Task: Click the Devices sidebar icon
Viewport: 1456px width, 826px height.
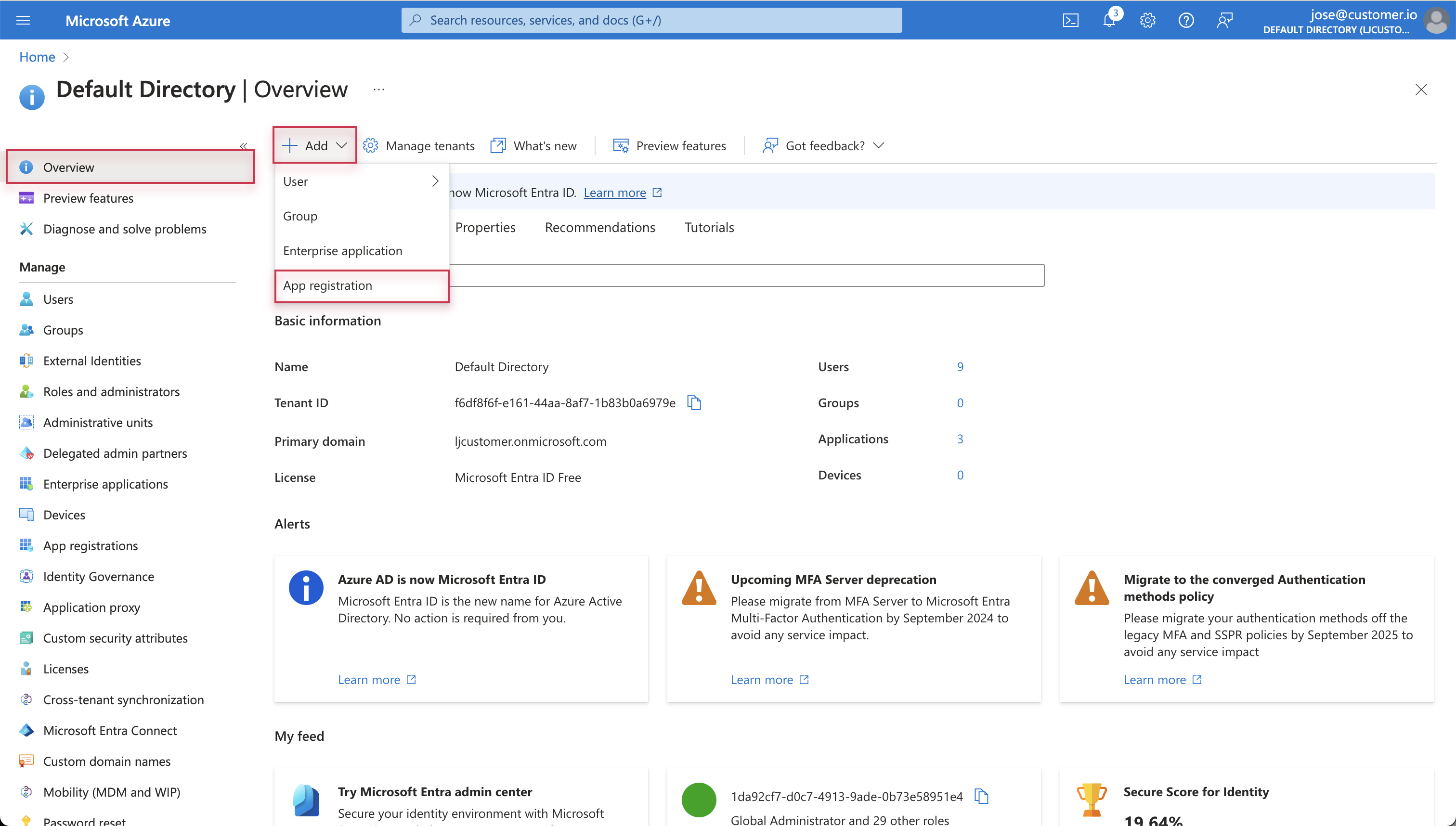Action: [x=26, y=515]
